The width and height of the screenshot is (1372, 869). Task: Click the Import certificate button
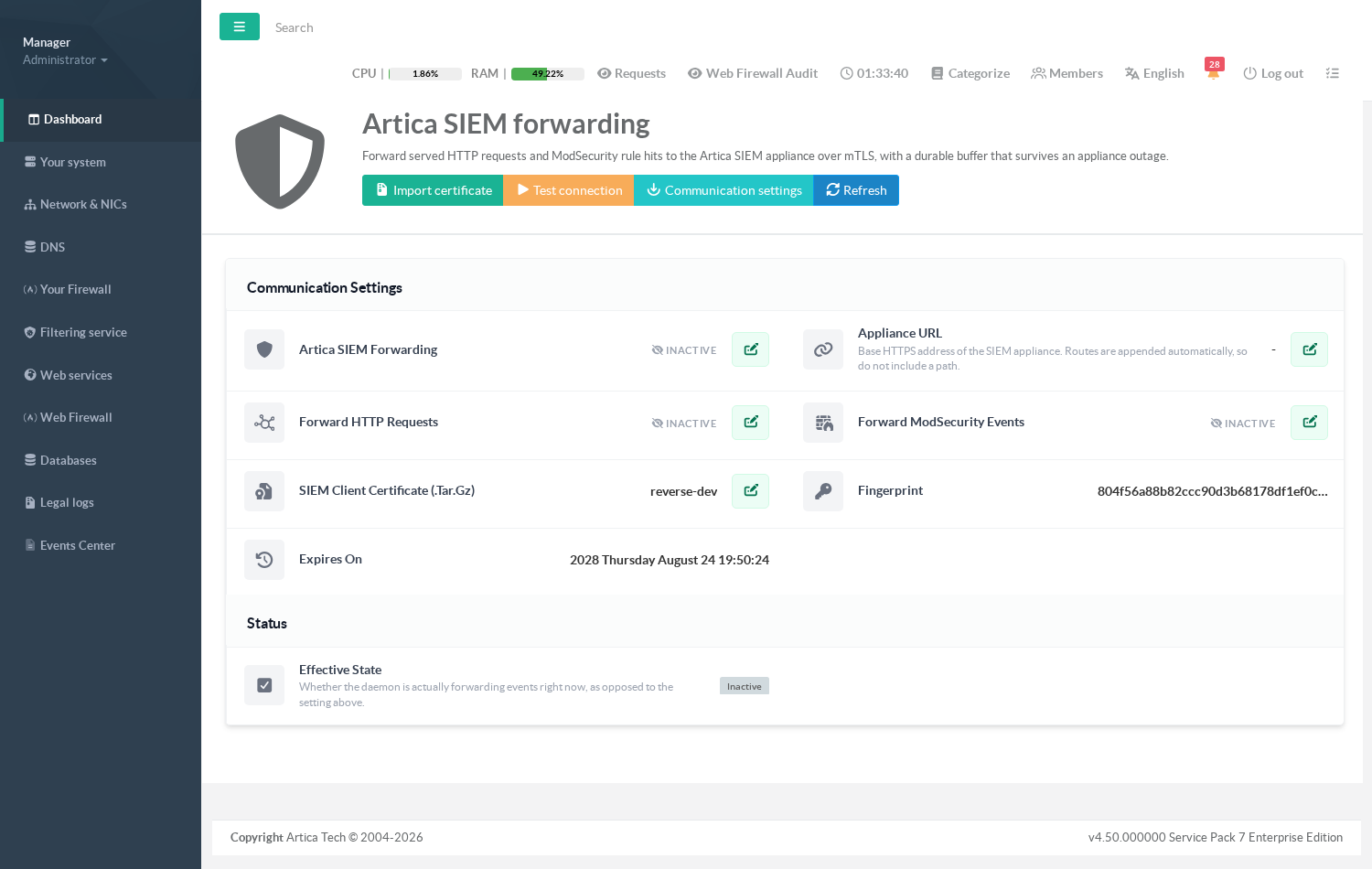point(433,190)
